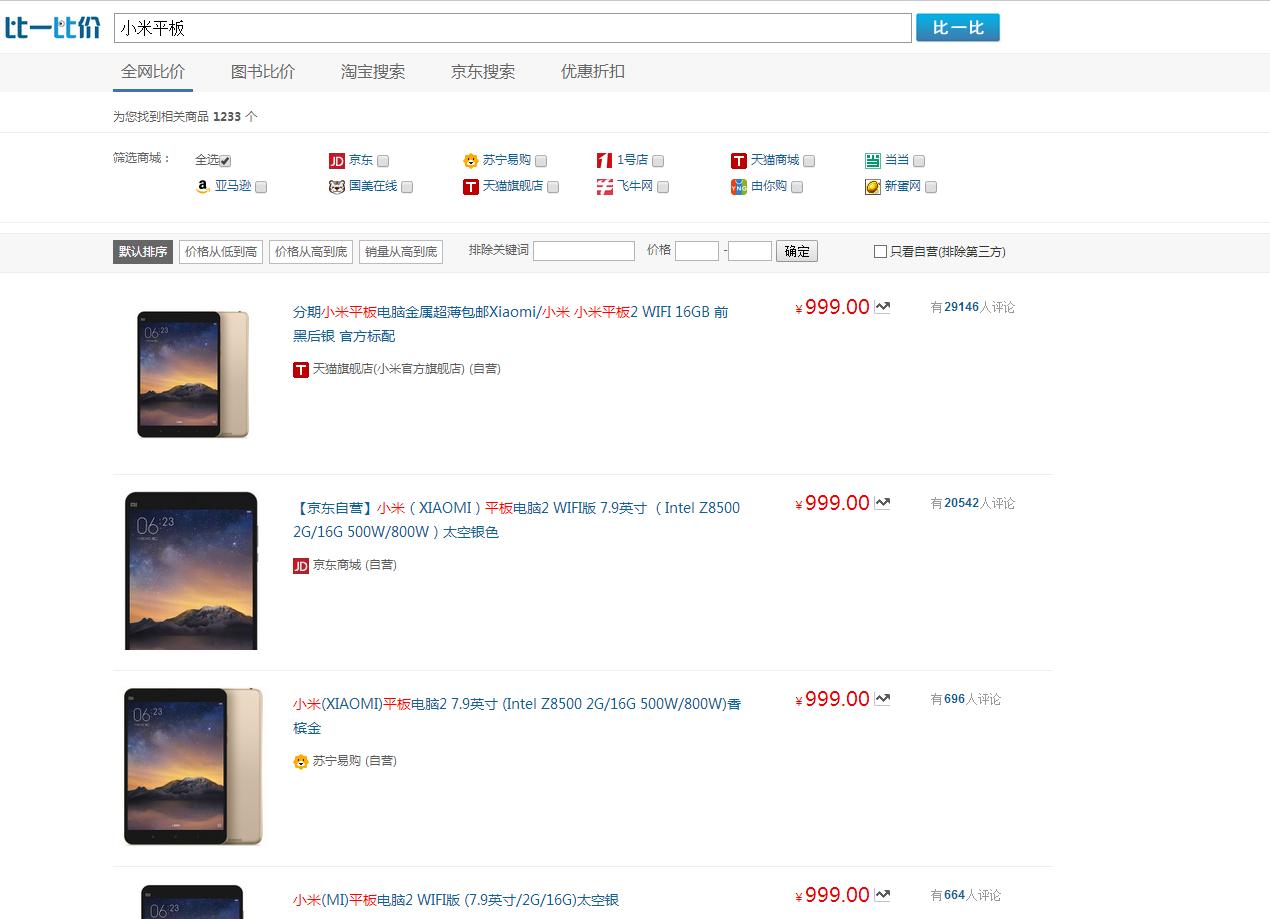Click the 1号店 store icon
The image size is (1270, 919).
604,160
